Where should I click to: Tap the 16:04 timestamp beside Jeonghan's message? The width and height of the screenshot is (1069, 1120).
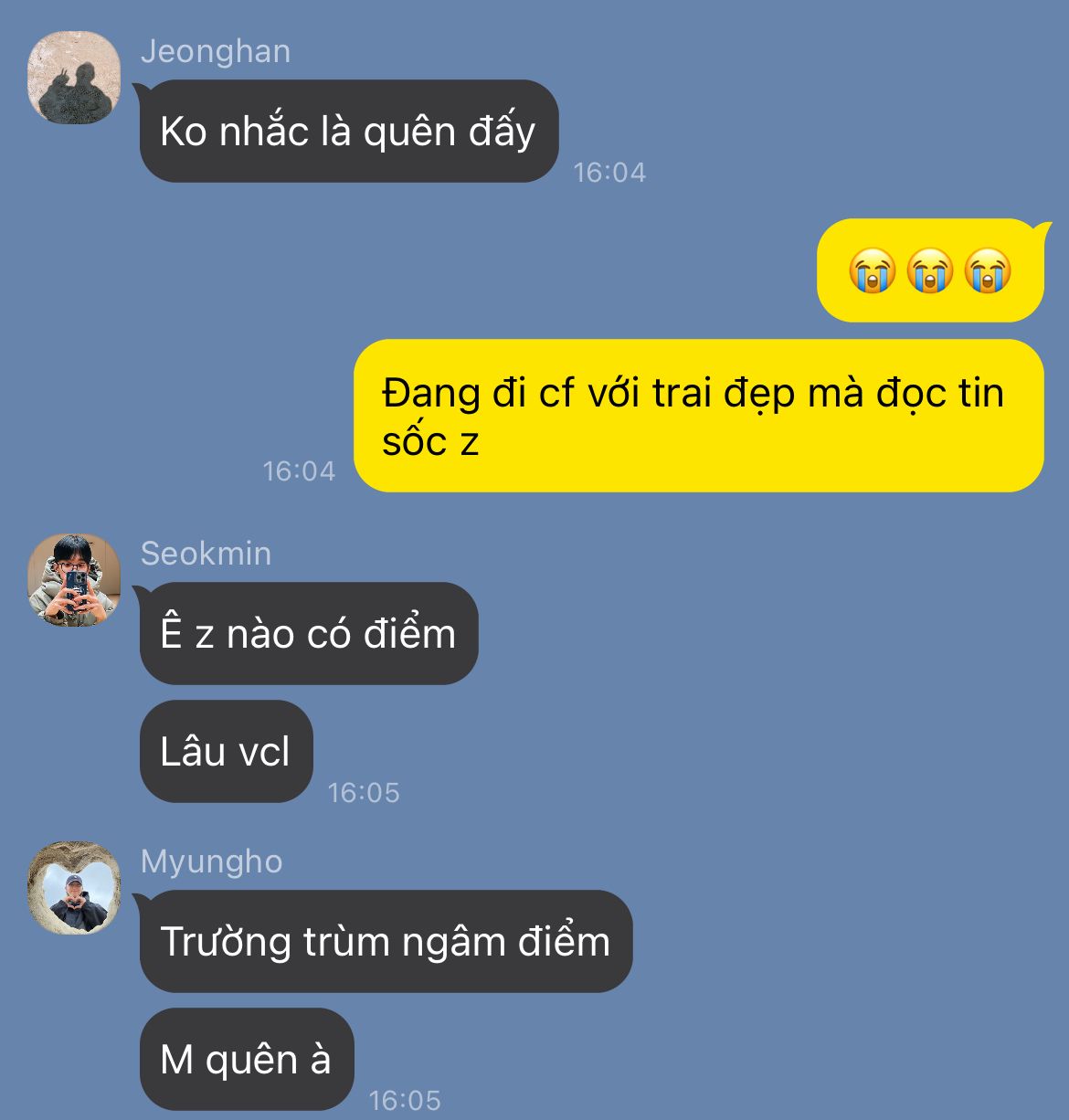(609, 172)
